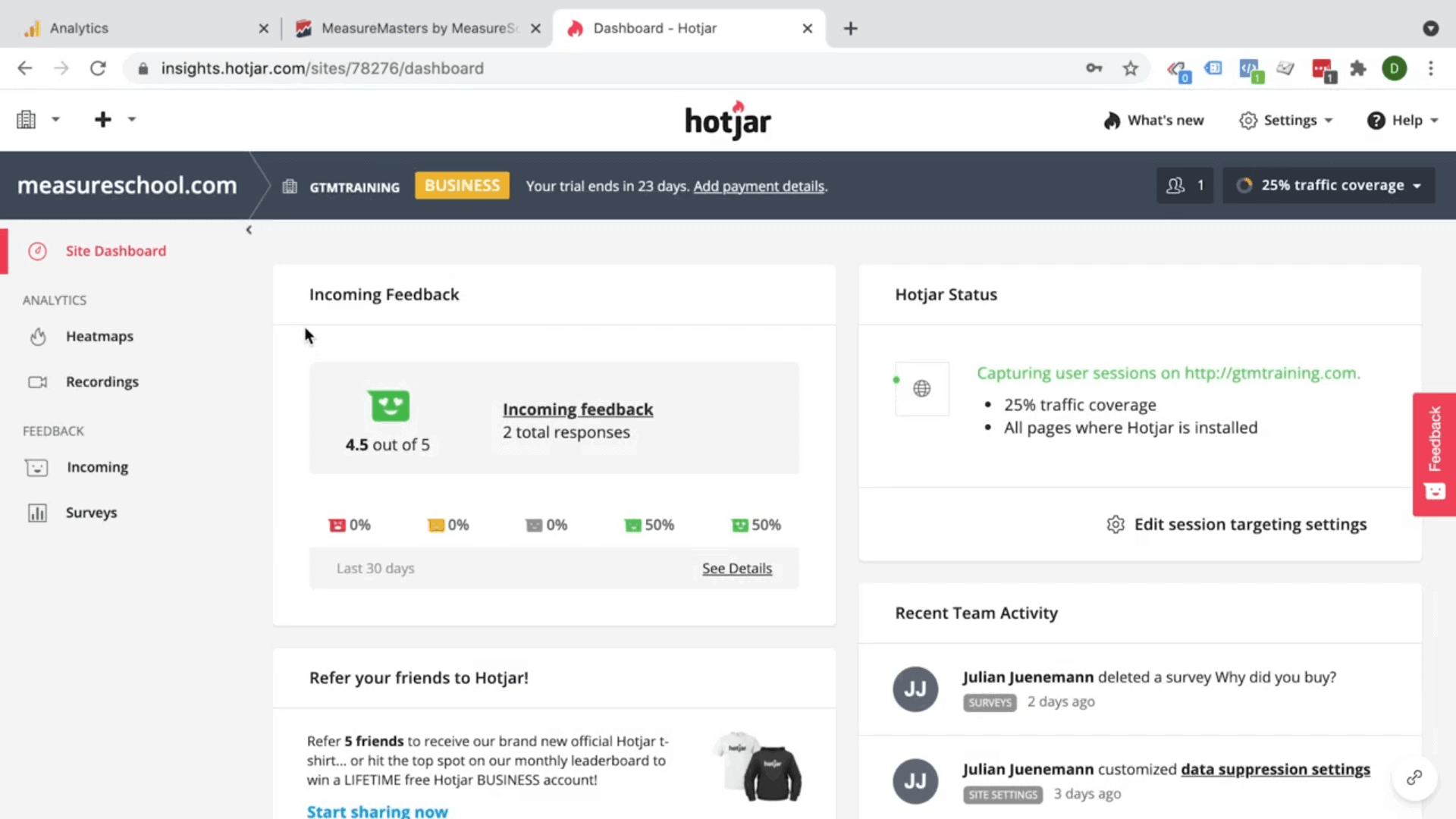Click the Add payment details link
Viewport: 1456px width, 819px height.
(x=758, y=186)
